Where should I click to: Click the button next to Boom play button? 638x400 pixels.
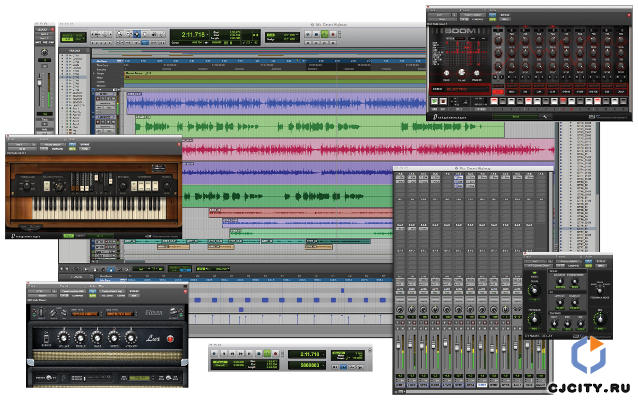tap(443, 101)
